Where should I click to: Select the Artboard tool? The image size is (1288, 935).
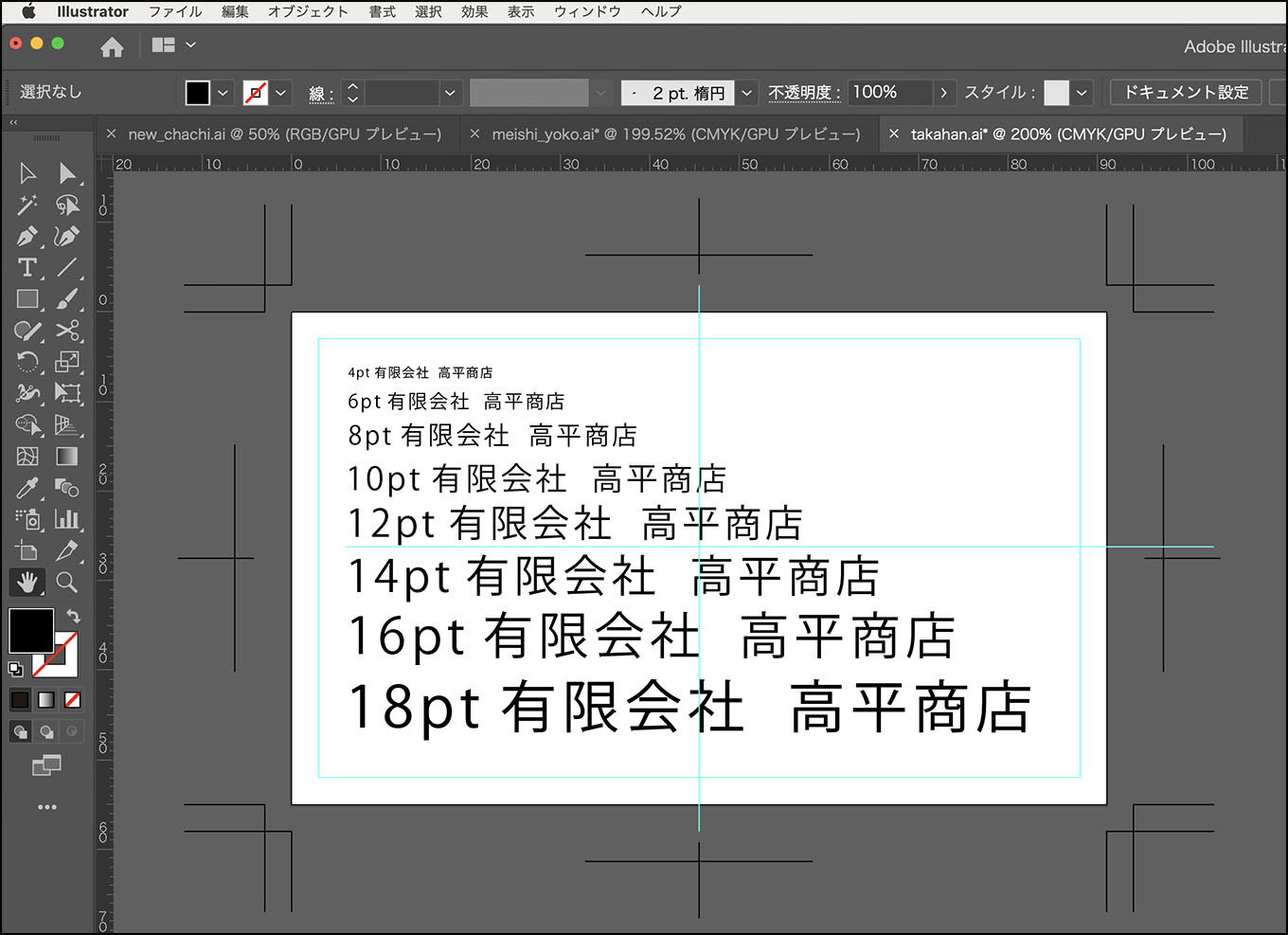coord(27,550)
